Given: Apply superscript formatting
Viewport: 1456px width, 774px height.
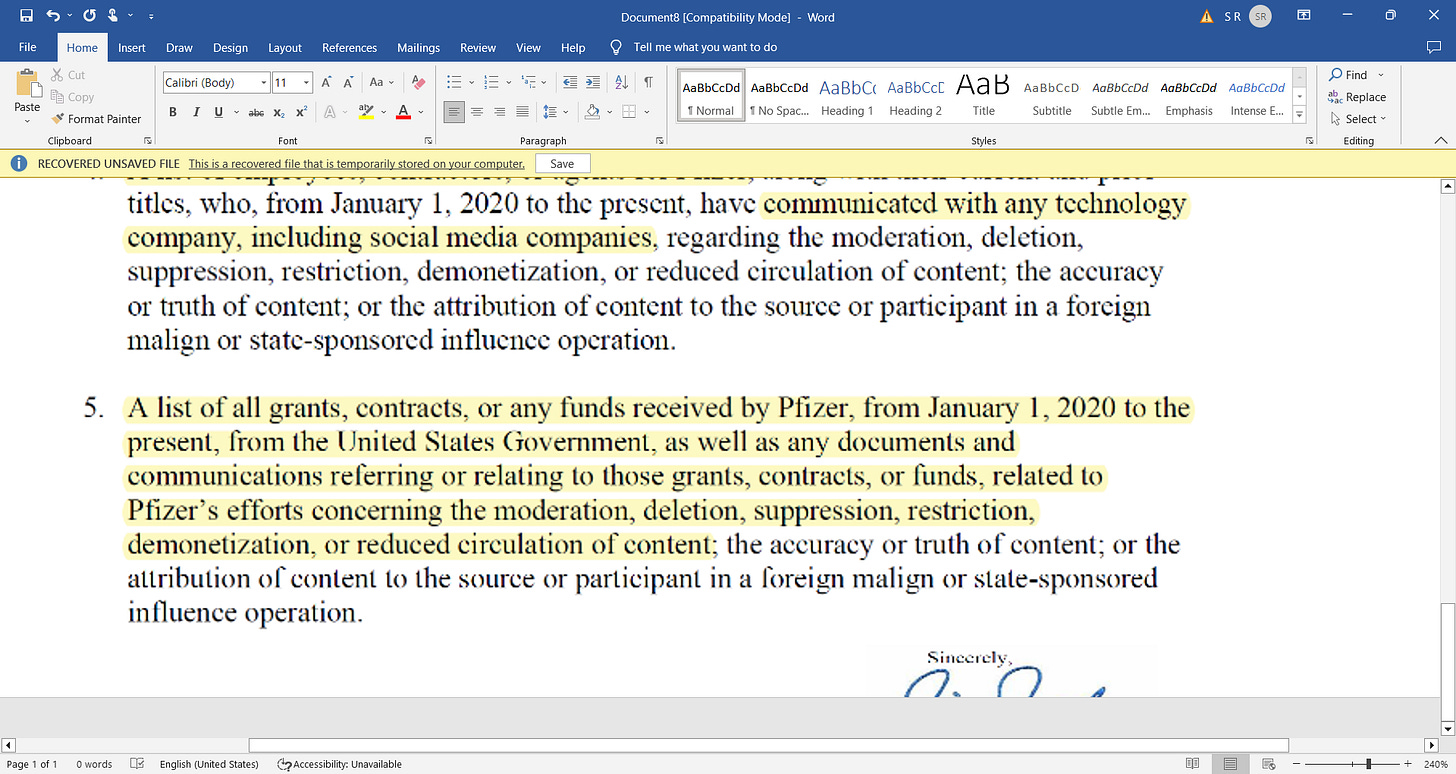Looking at the screenshot, I should [301, 112].
